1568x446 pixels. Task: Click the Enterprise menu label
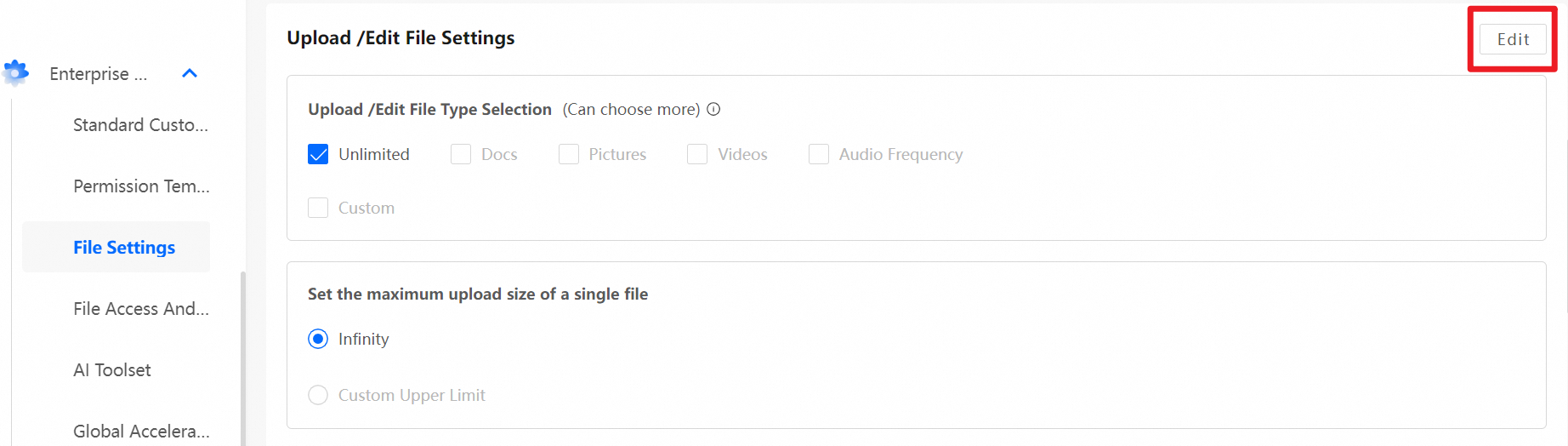click(x=98, y=74)
